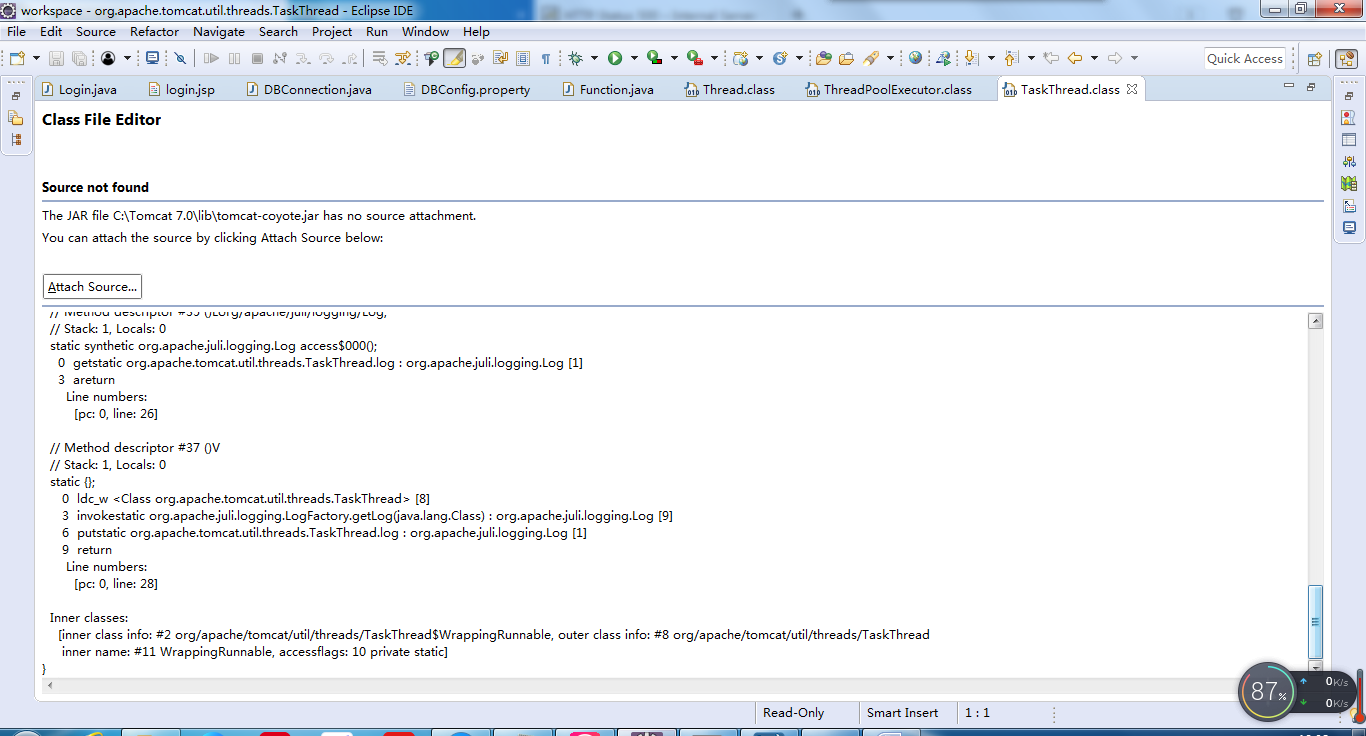Open Type Hierarchy icon in left trim
Image resolution: width=1366 pixels, height=736 pixels.
pyautogui.click(x=16, y=140)
